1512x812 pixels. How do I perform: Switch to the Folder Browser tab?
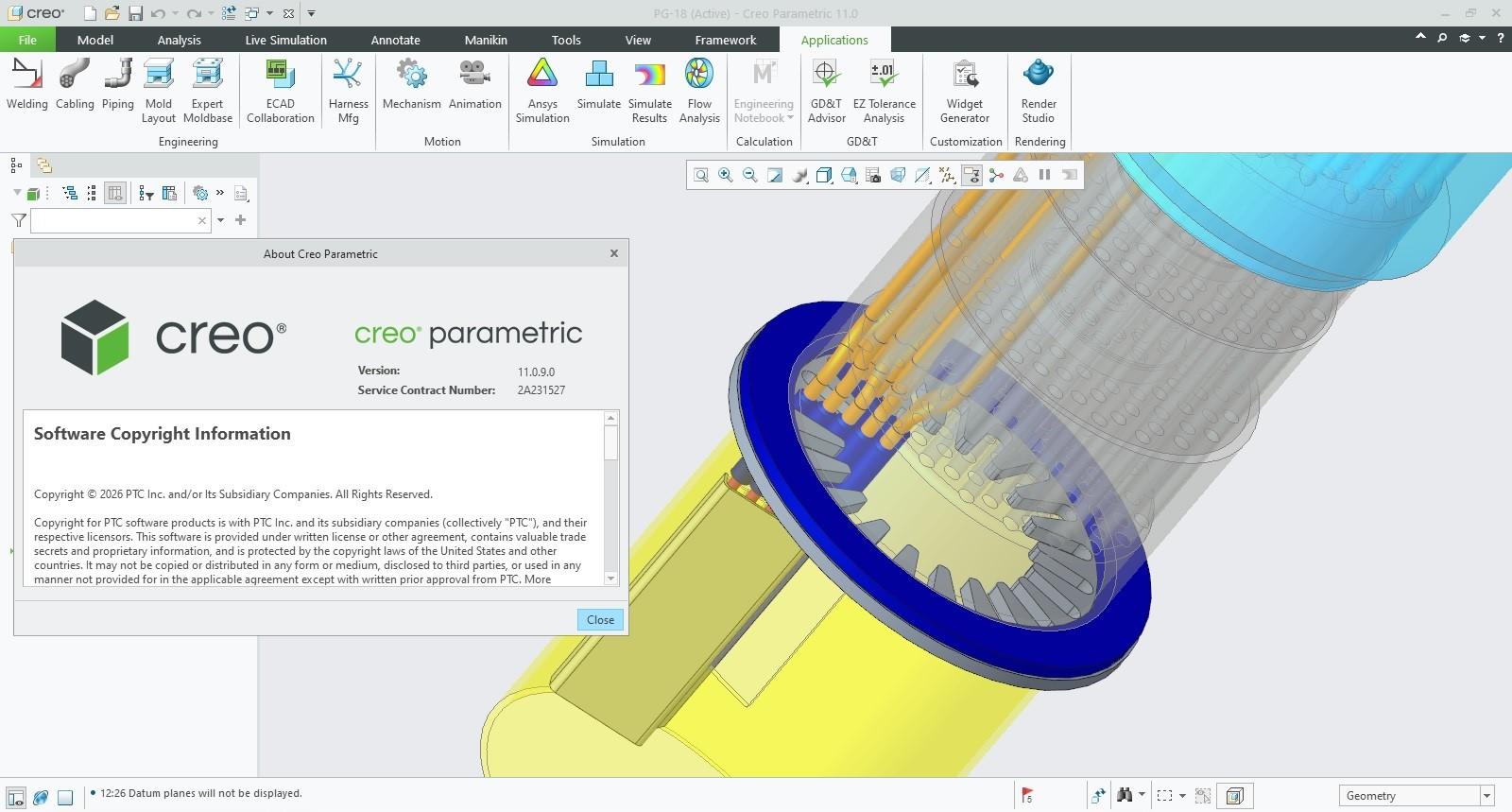(43, 165)
